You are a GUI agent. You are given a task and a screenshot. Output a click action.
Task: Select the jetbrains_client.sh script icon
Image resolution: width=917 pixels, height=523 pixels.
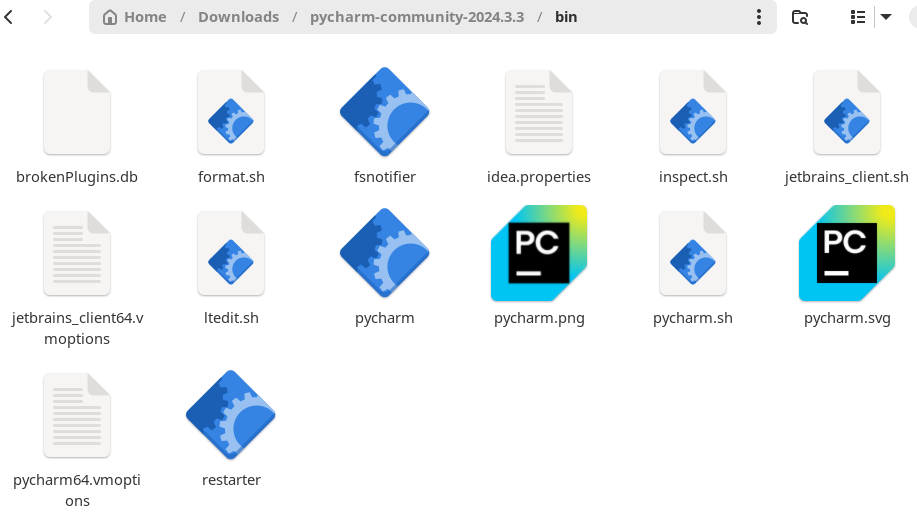click(847, 112)
